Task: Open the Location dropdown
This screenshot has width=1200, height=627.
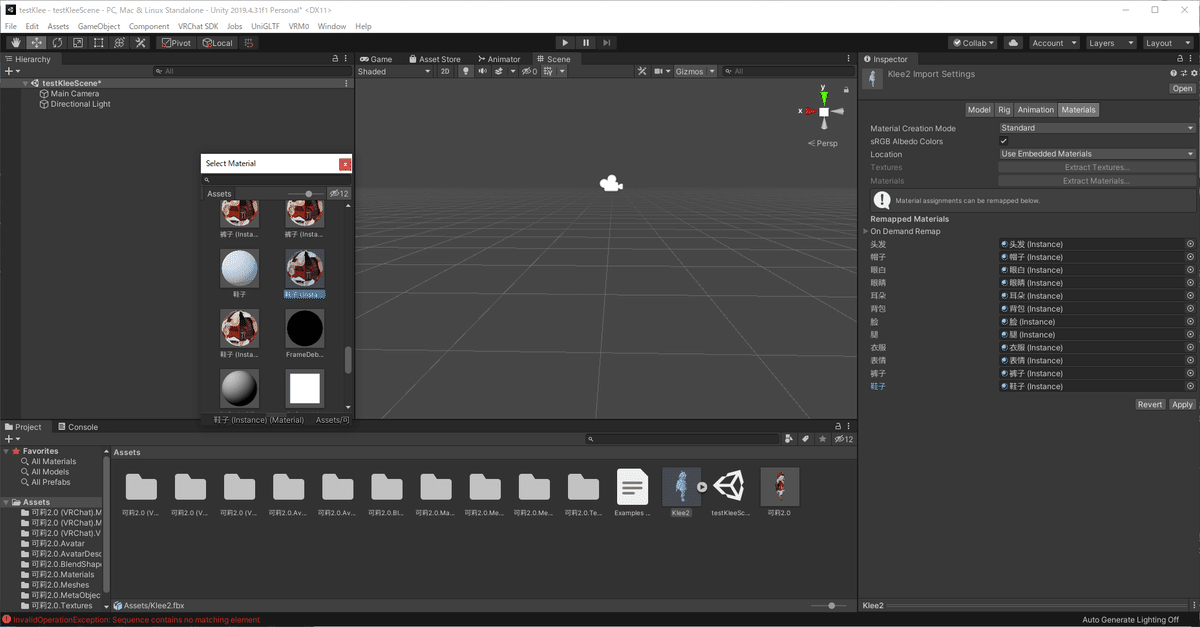Action: pyautogui.click(x=1097, y=154)
